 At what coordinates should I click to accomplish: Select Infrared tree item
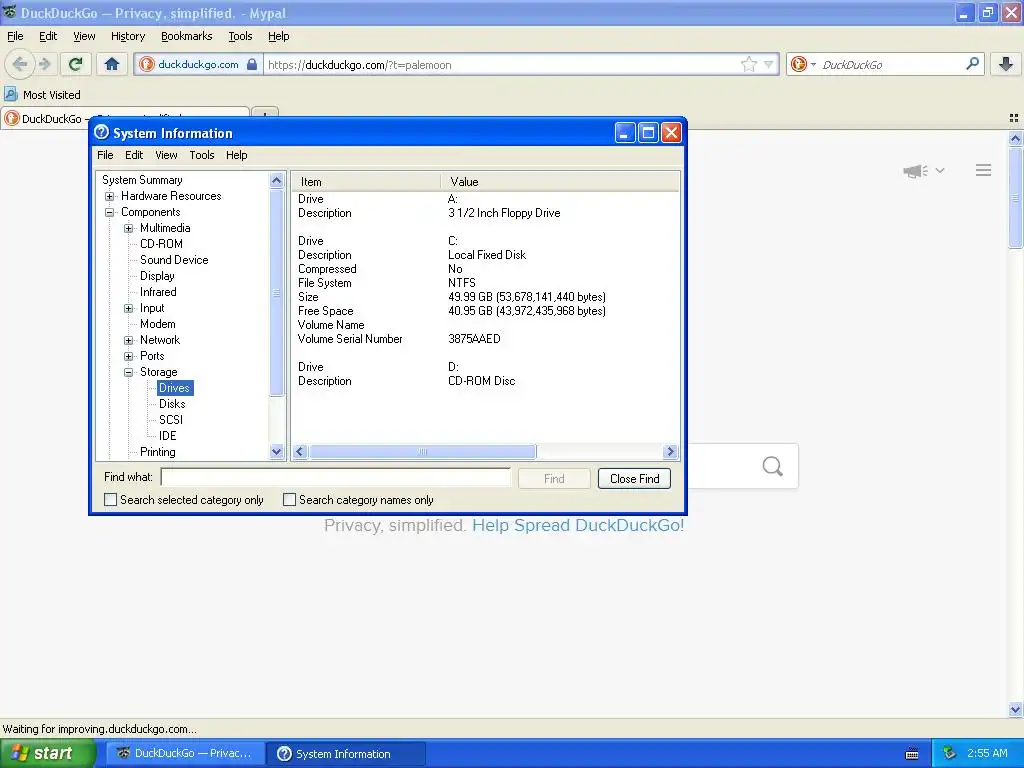pos(158,292)
